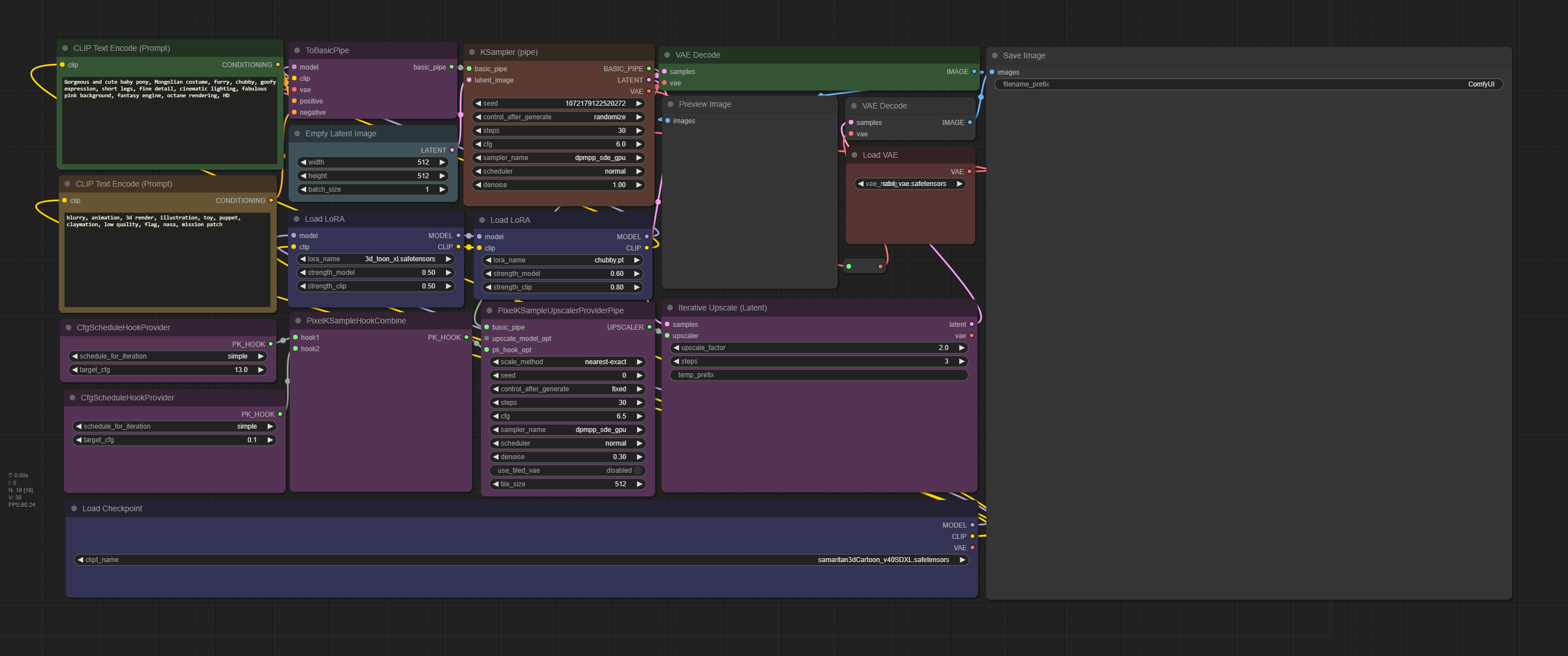This screenshot has height=656, width=1568.
Task: Collapse the PixelKSampleHookCombine node dot
Action: click(298, 321)
